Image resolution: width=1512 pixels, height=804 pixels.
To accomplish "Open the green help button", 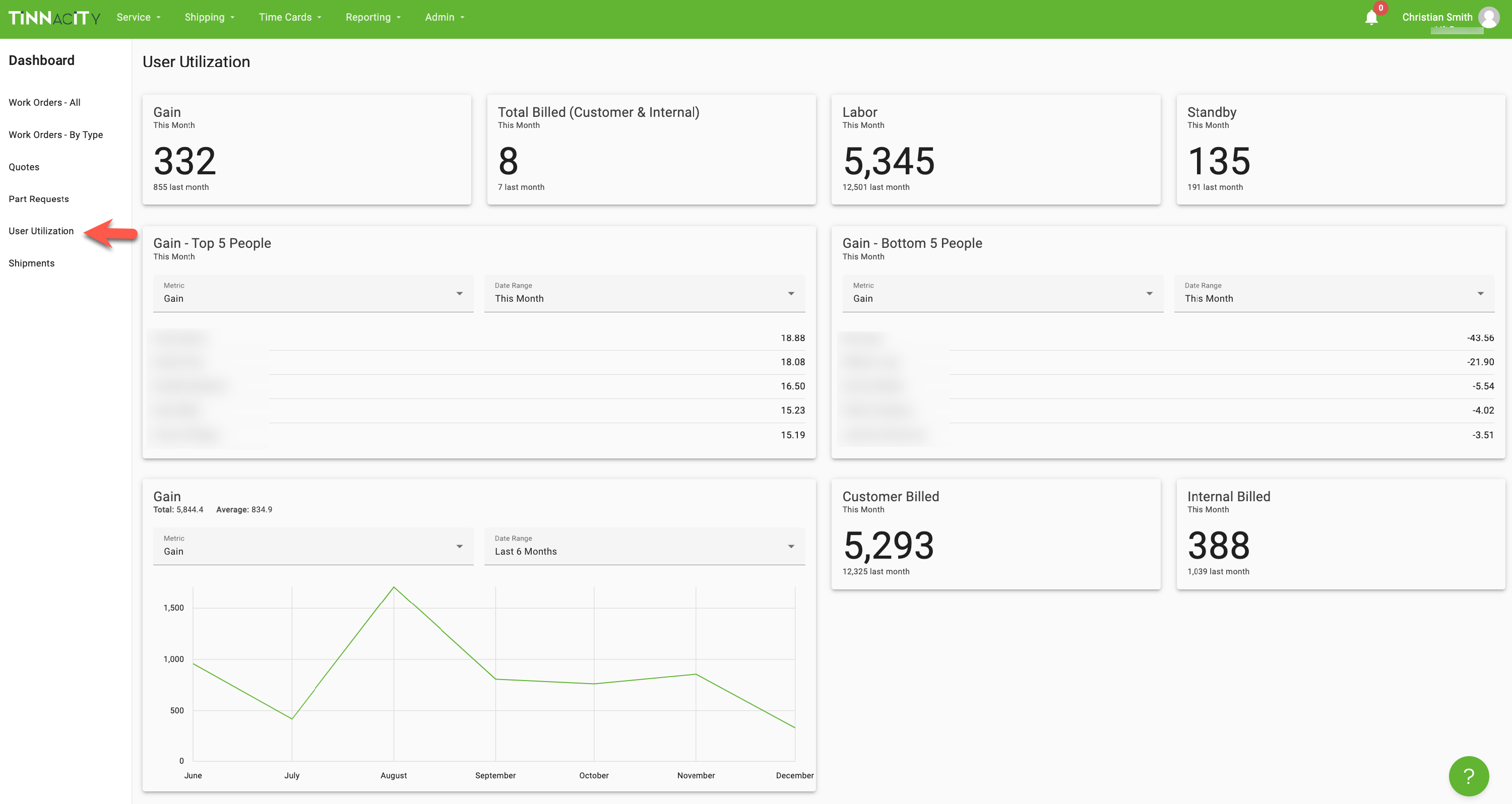I will (x=1469, y=776).
